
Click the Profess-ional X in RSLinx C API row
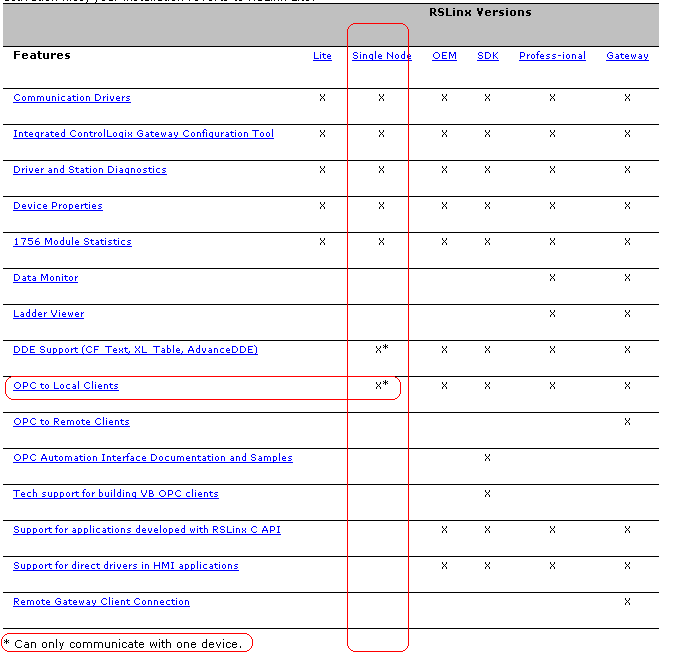tap(552, 529)
